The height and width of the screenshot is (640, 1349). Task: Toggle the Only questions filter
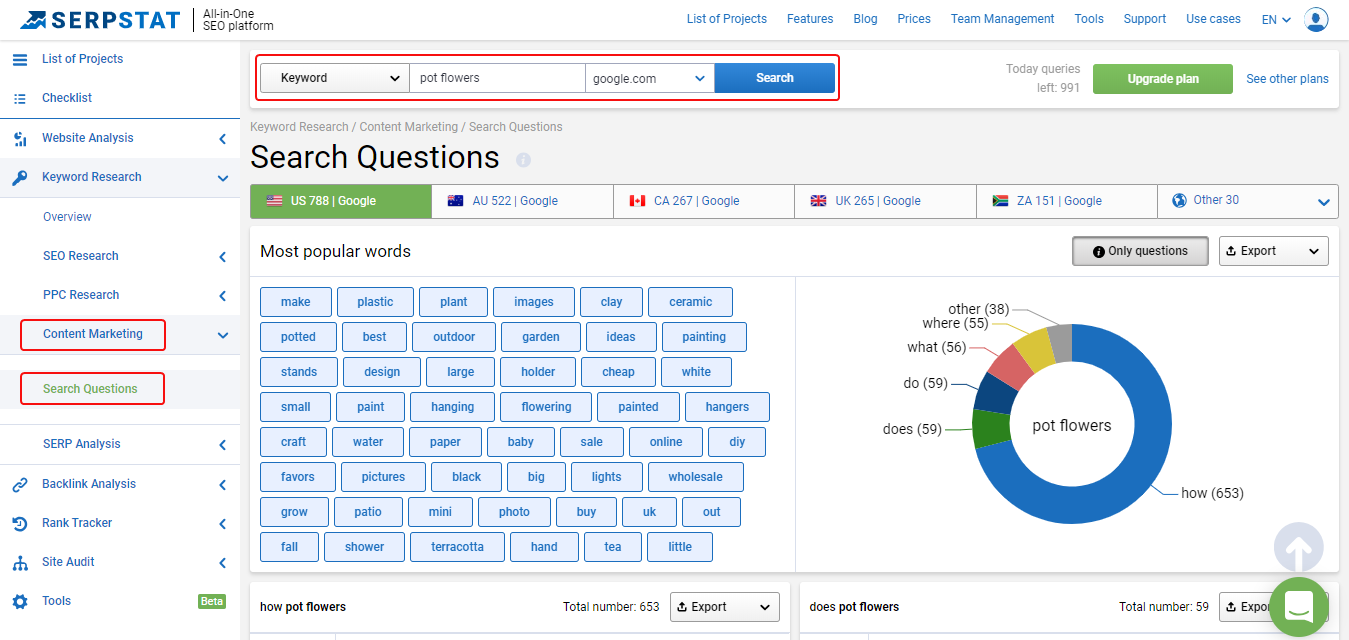(1139, 251)
